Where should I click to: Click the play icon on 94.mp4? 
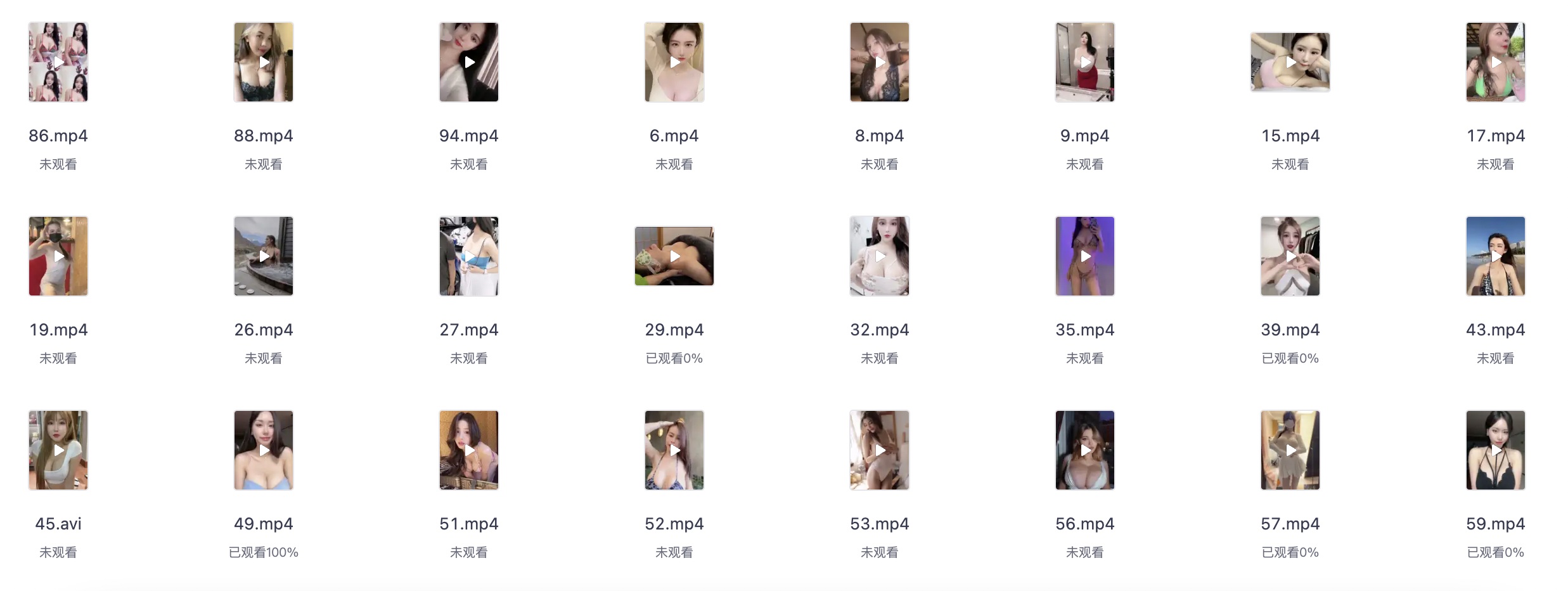[x=470, y=62]
